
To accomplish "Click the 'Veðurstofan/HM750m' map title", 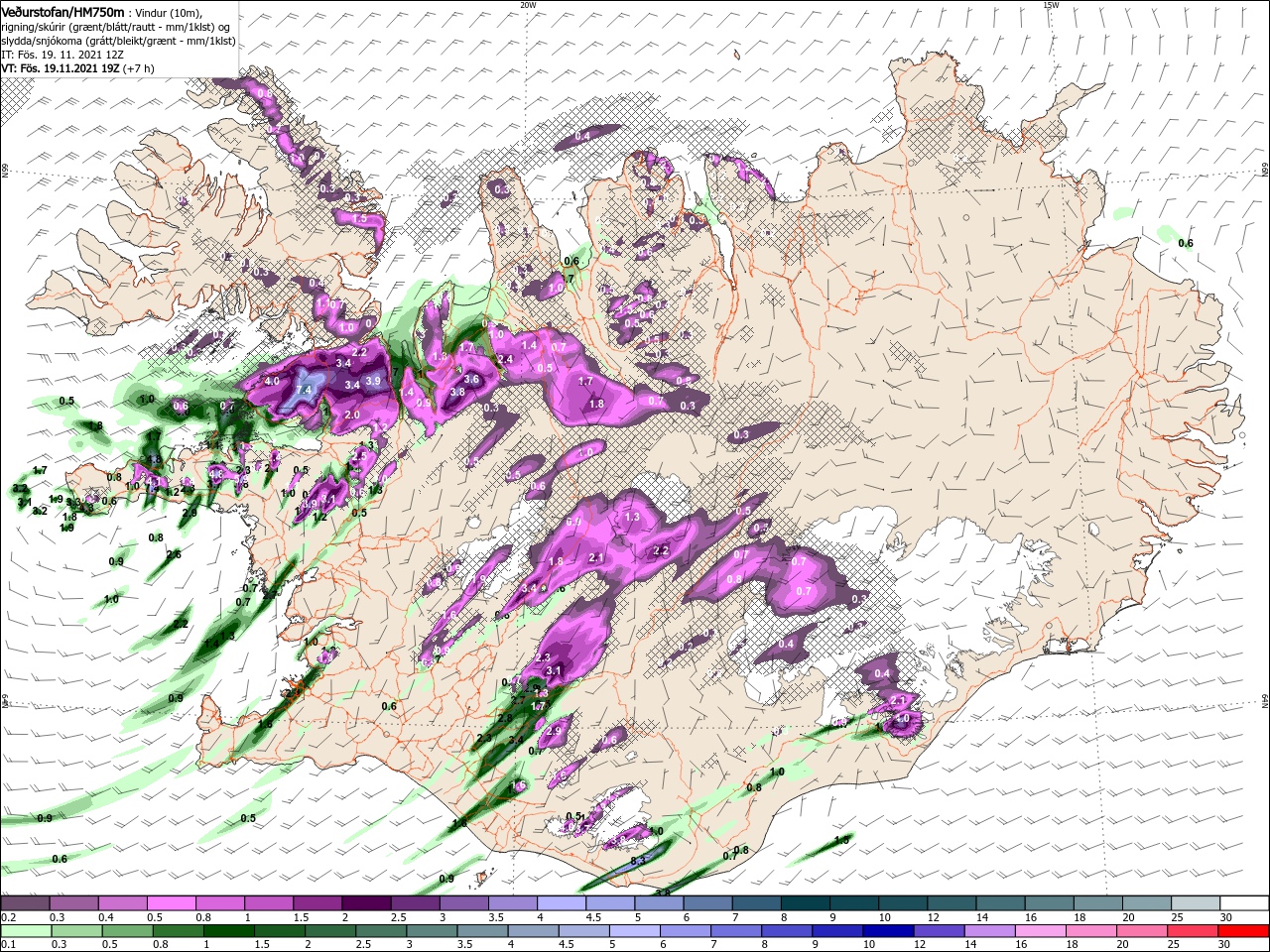I will pos(63,11).
